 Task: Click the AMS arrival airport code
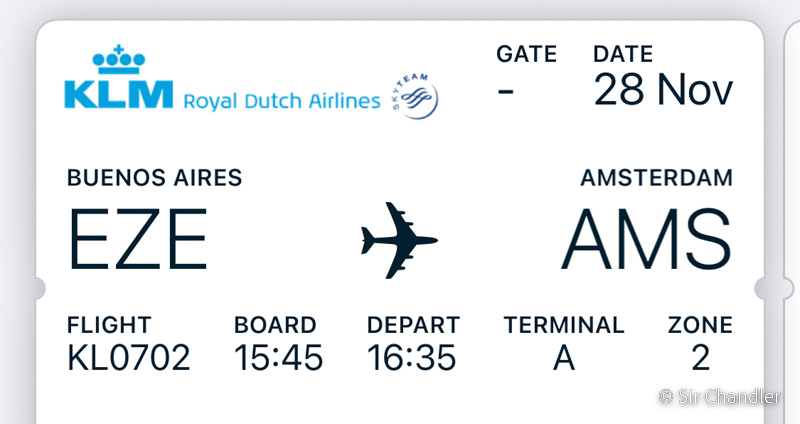(646, 239)
